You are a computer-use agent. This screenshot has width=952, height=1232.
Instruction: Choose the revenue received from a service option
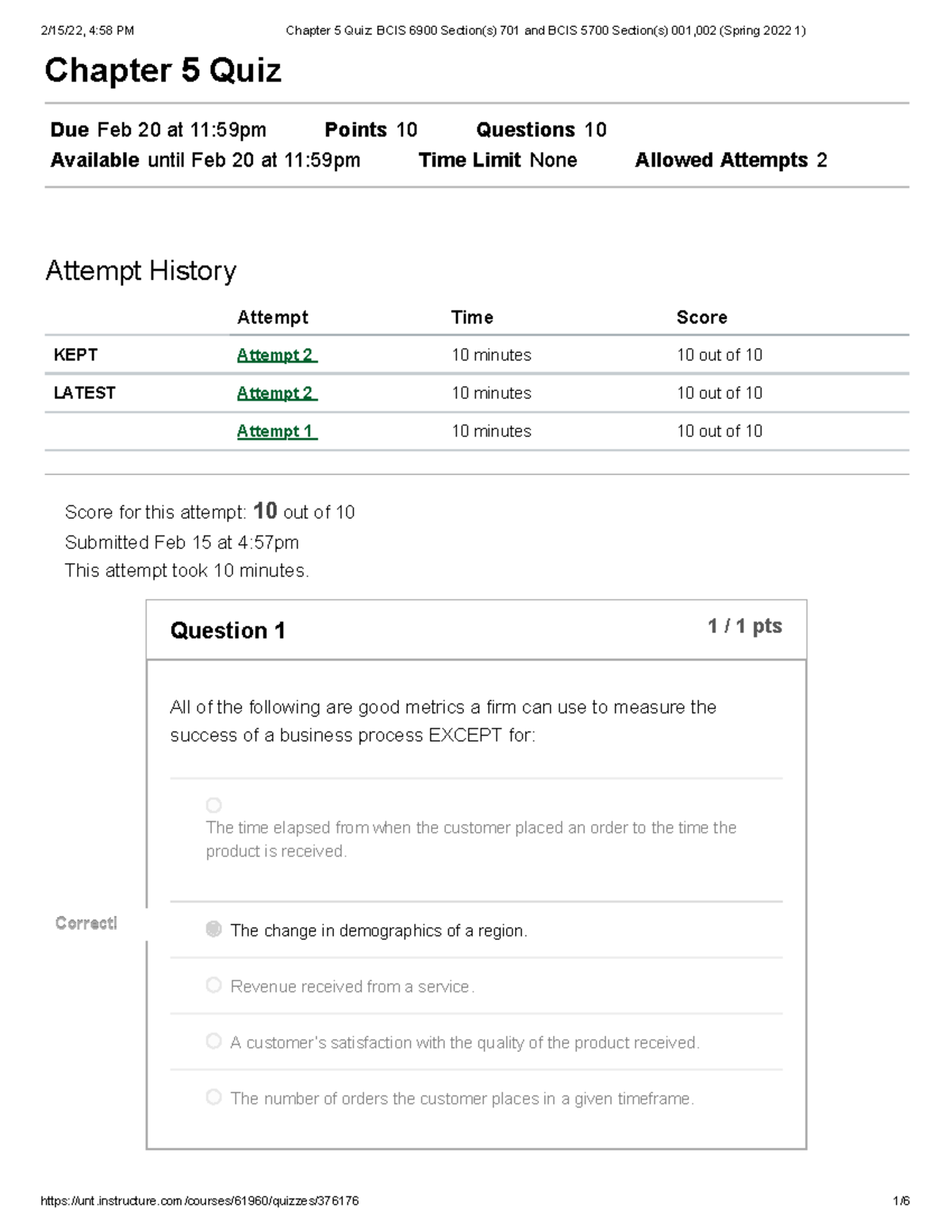click(x=213, y=984)
